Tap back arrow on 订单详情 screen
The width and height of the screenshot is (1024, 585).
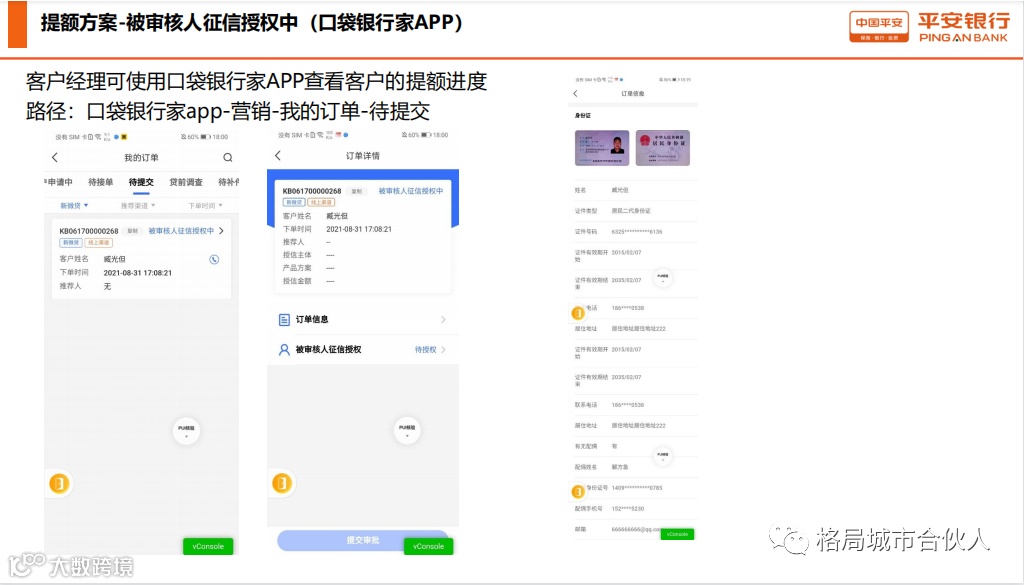278,155
